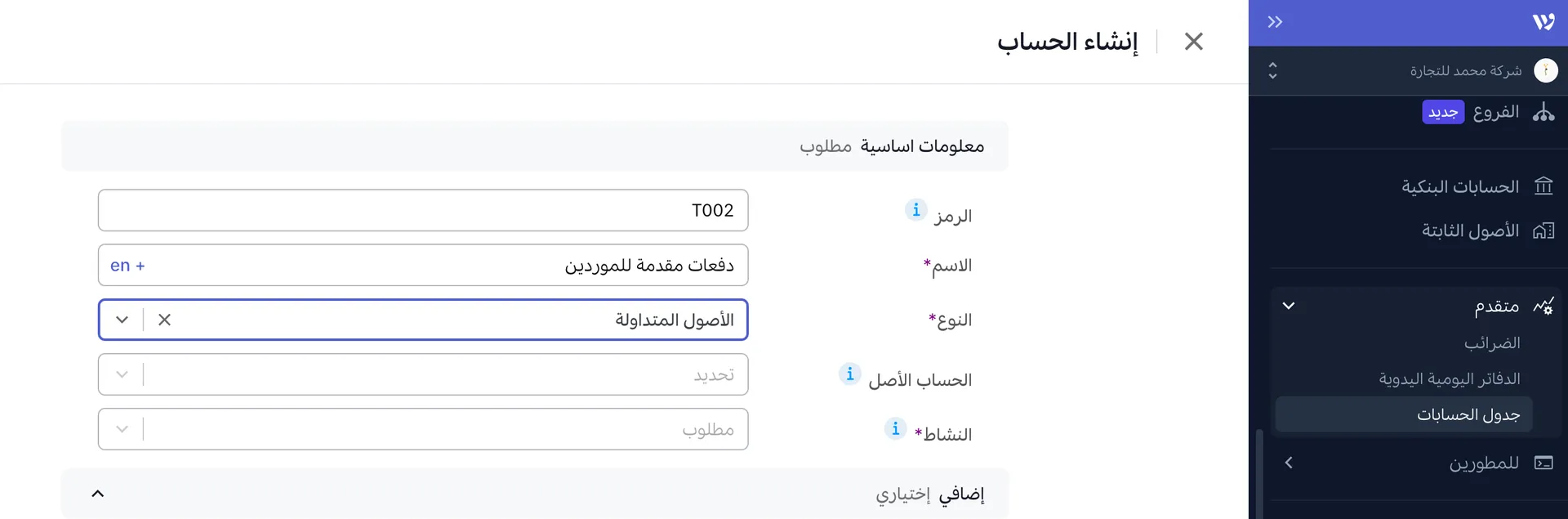Click + en to add English translation

[127, 265]
